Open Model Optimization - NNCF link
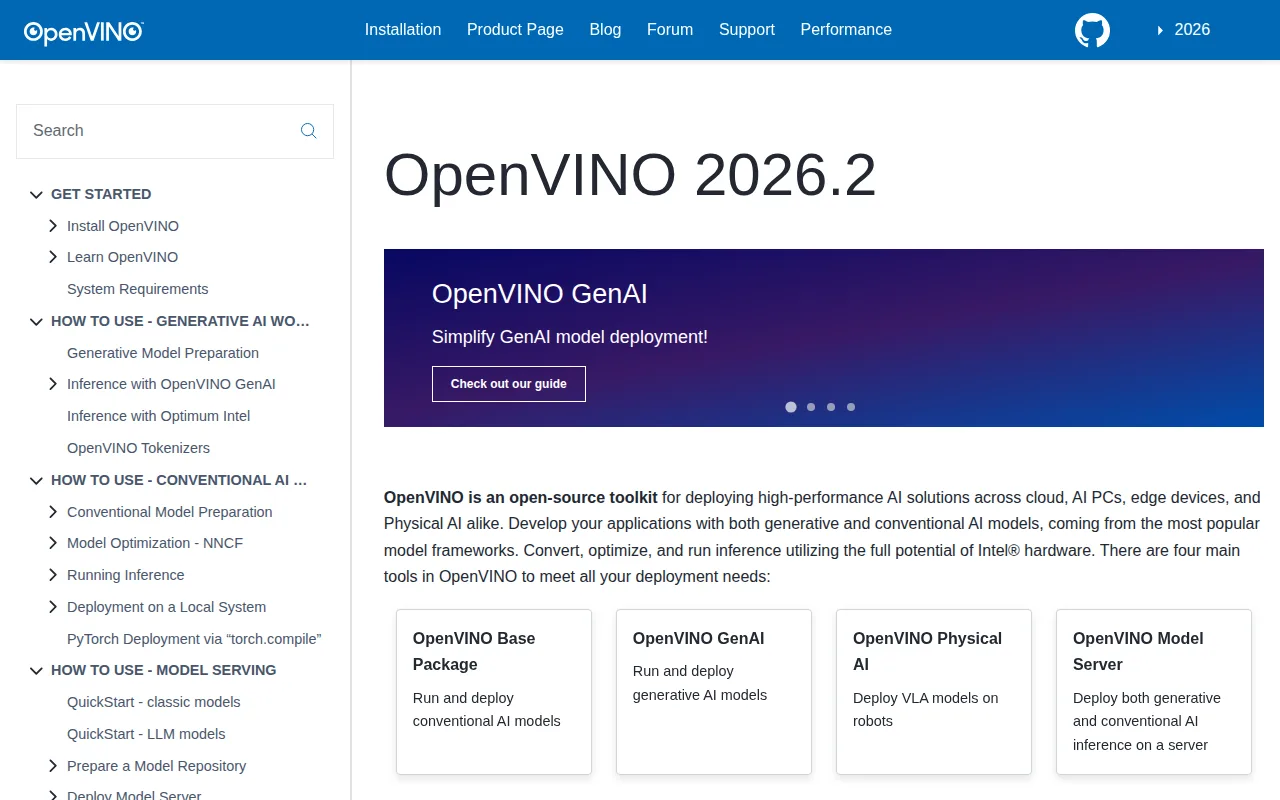This screenshot has width=1280, height=800. [155, 543]
